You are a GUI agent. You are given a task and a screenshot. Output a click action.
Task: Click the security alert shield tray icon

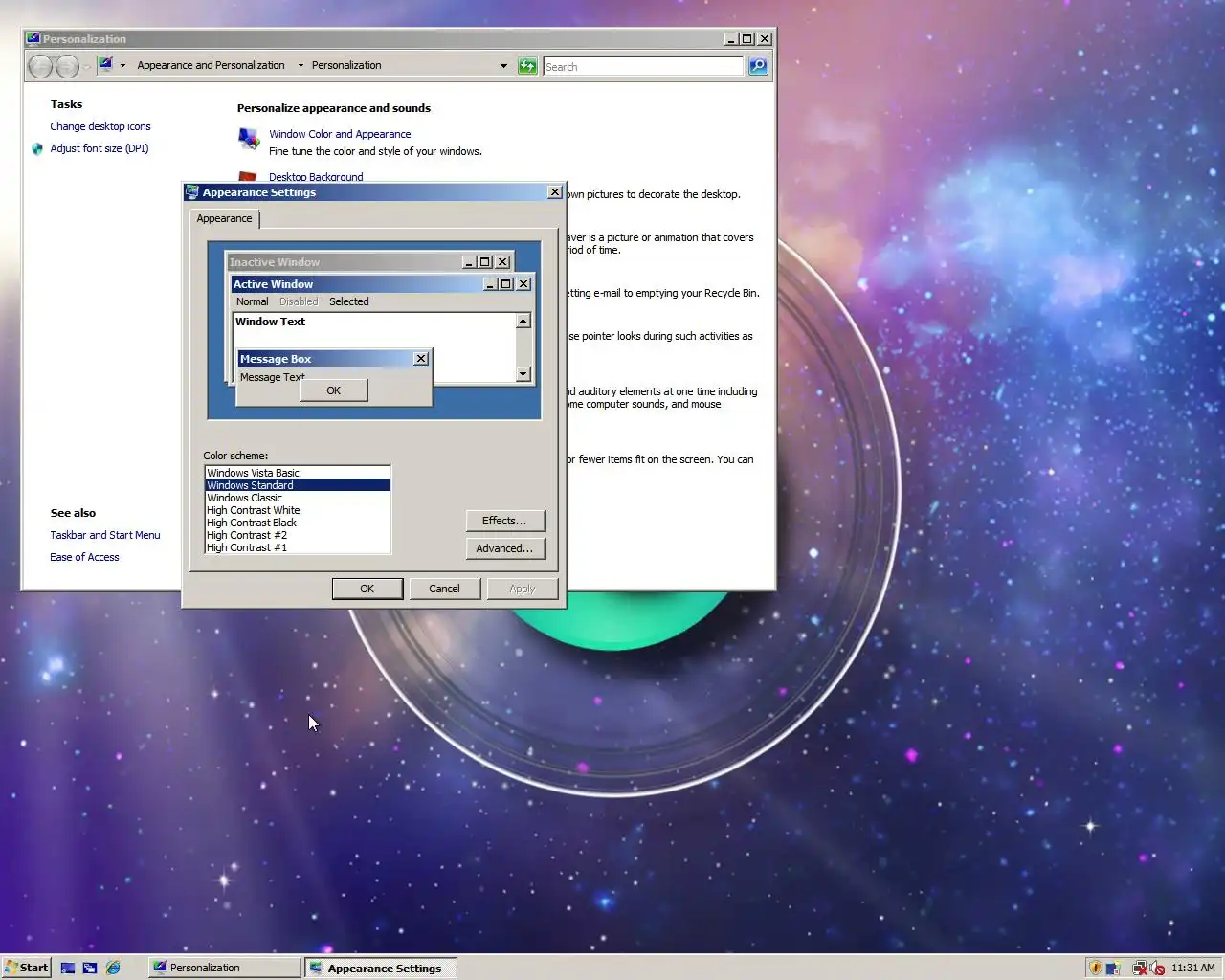click(1096, 969)
